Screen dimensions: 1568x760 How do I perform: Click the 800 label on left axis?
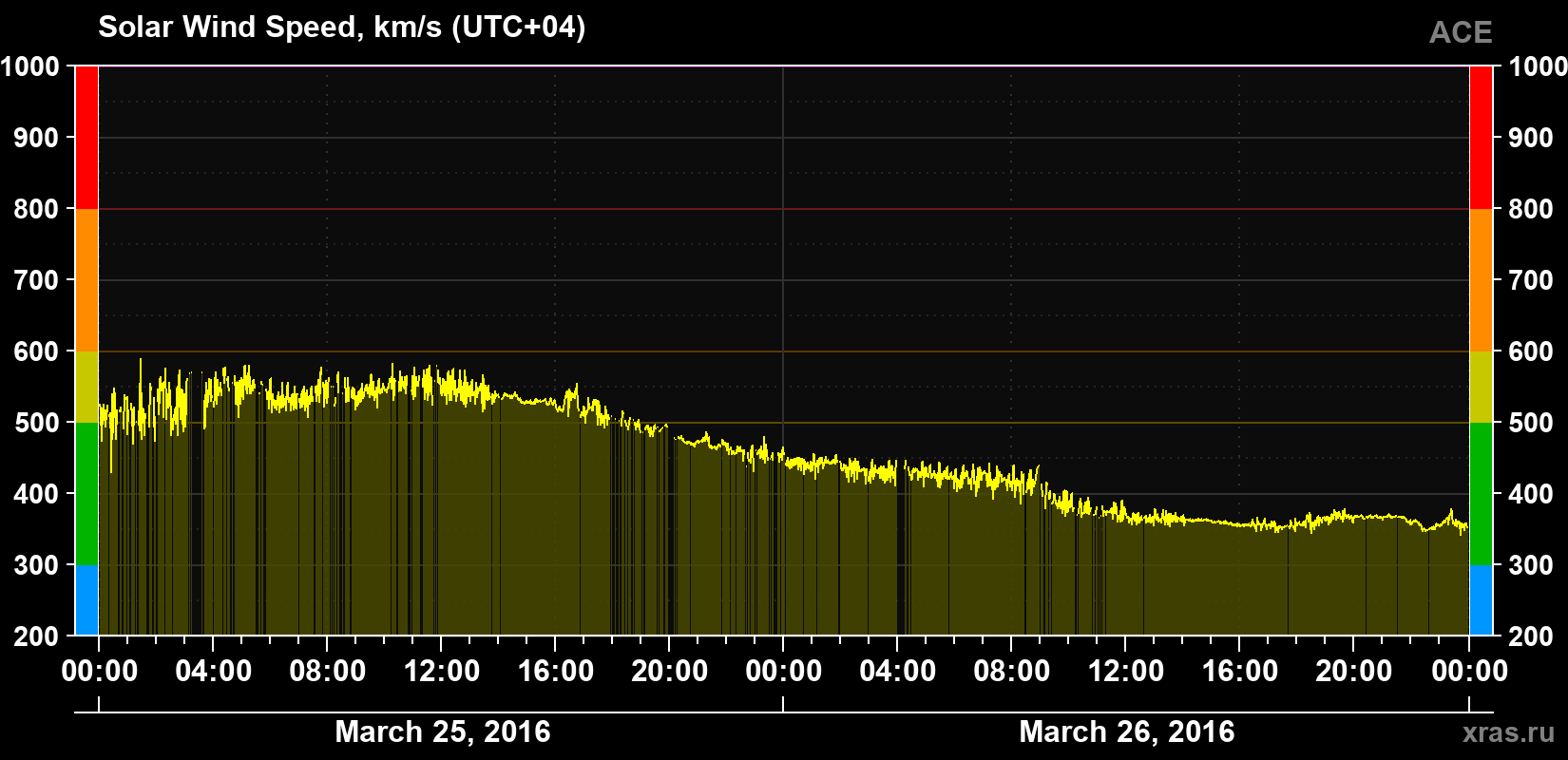[36, 209]
